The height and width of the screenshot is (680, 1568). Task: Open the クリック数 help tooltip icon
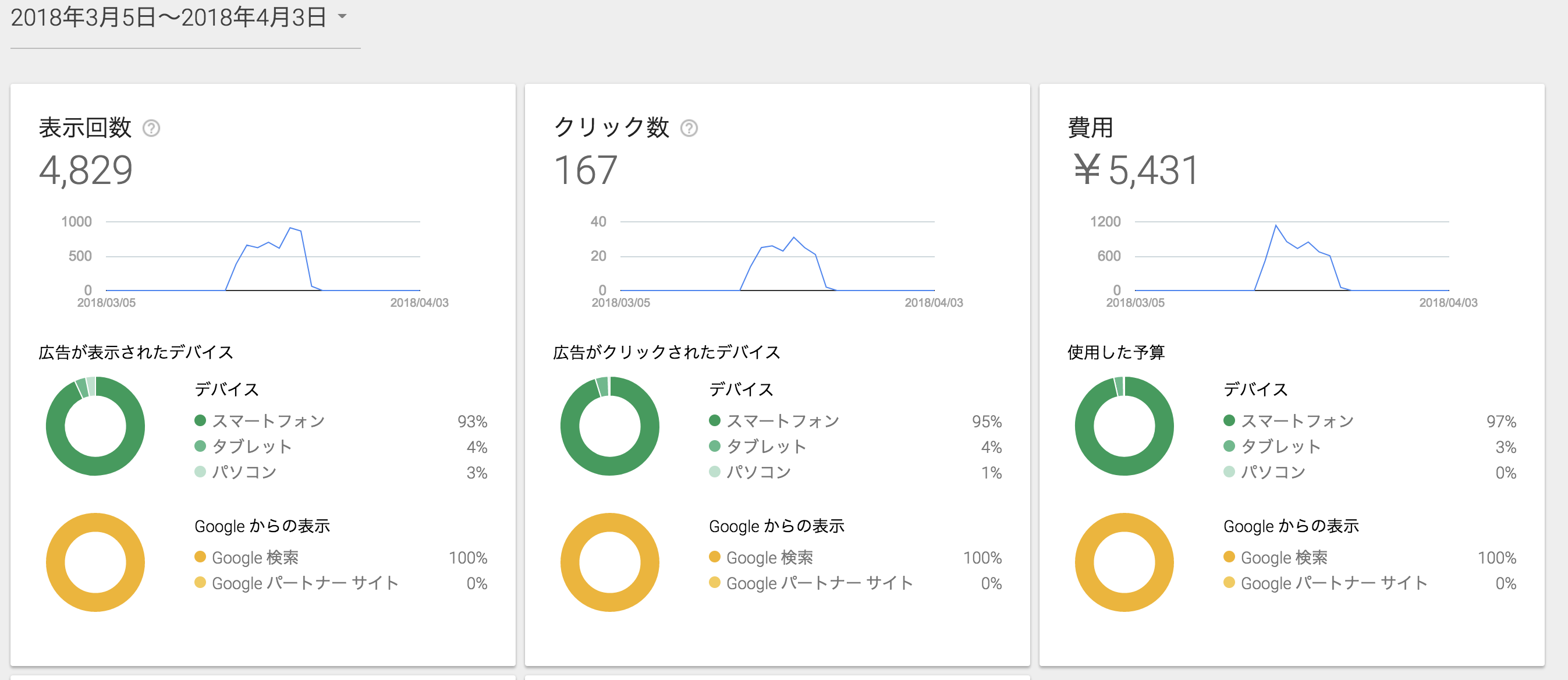689,129
